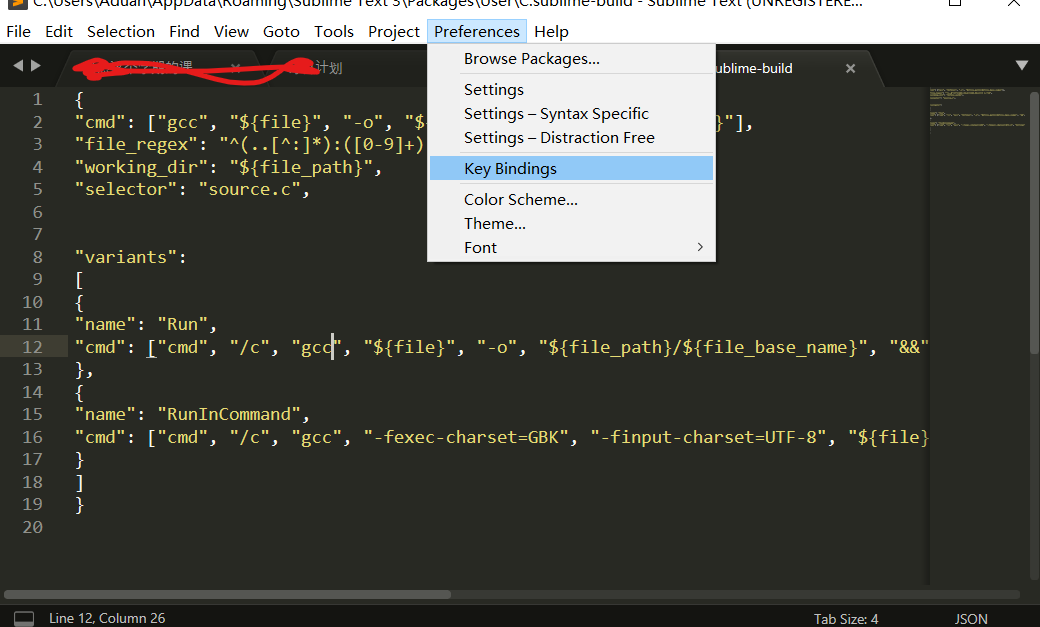This screenshot has height=627, width=1040.
Task: Choose Browse Packages... from Preferences
Action: pos(571,59)
